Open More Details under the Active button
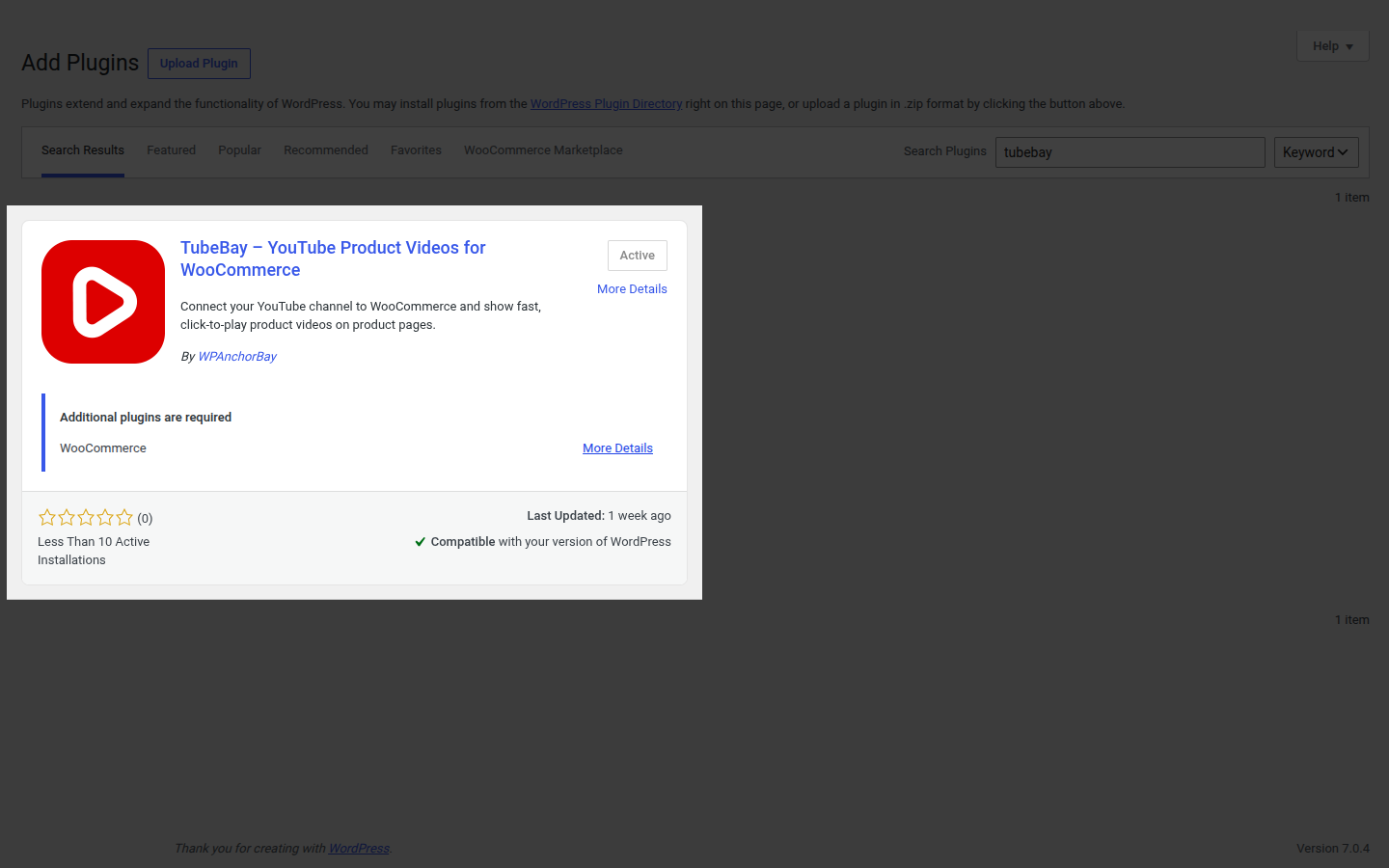This screenshot has width=1389, height=868. tap(632, 289)
